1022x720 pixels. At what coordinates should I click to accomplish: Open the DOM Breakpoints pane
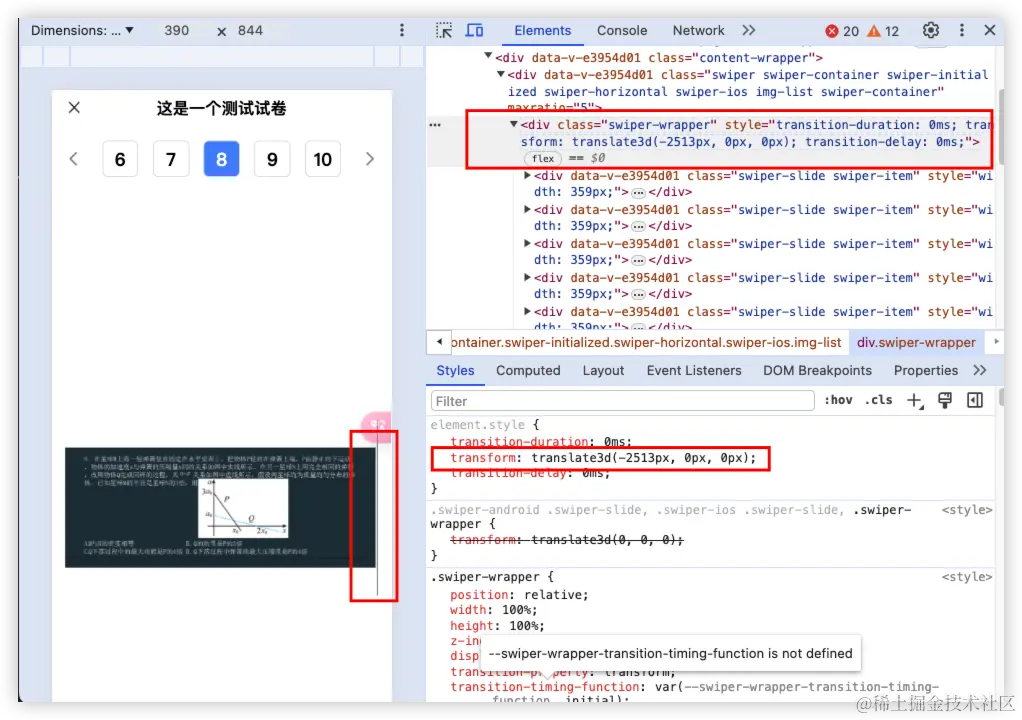coord(817,370)
